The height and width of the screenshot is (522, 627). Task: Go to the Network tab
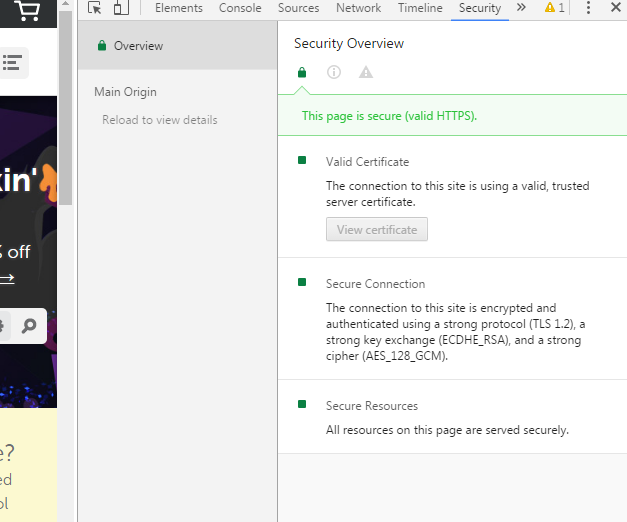358,8
